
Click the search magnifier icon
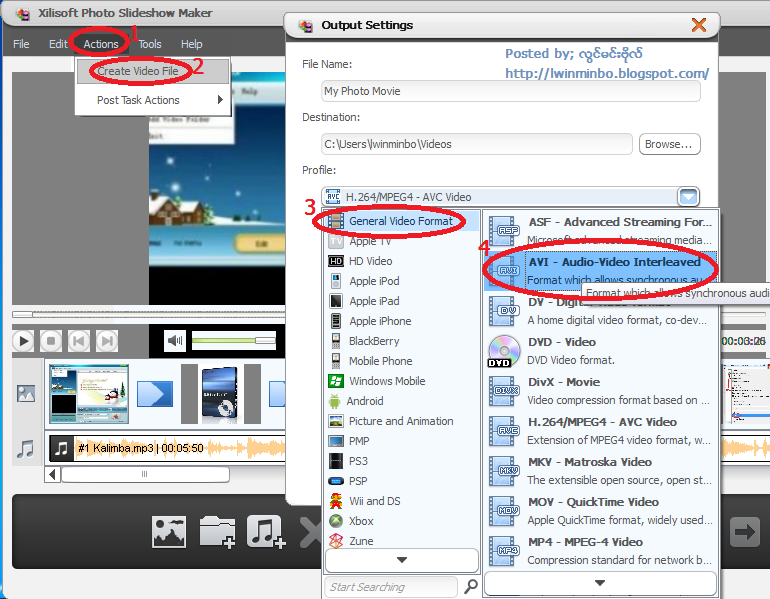[471, 586]
